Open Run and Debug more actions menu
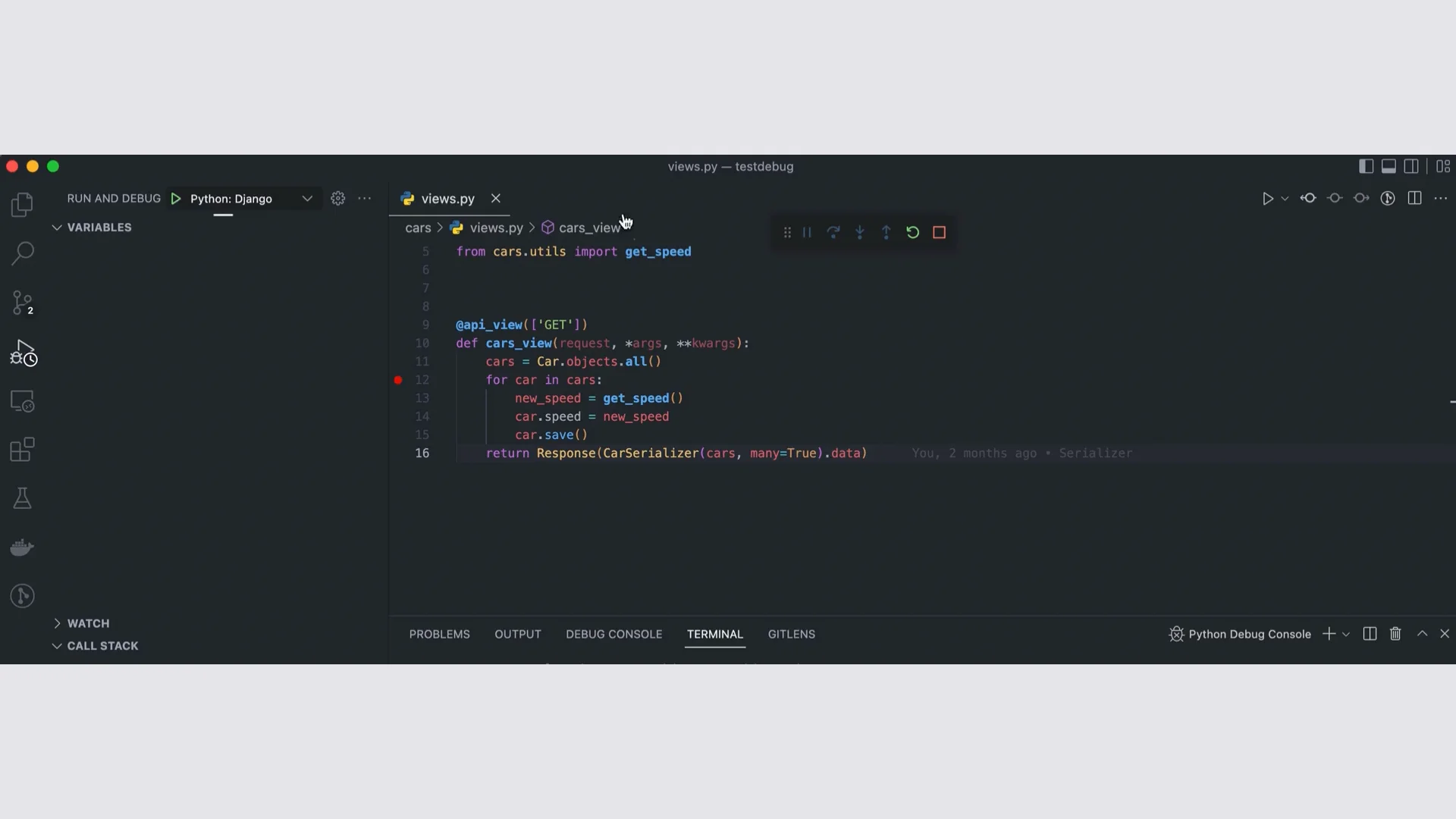The image size is (1456, 819). coord(365,198)
